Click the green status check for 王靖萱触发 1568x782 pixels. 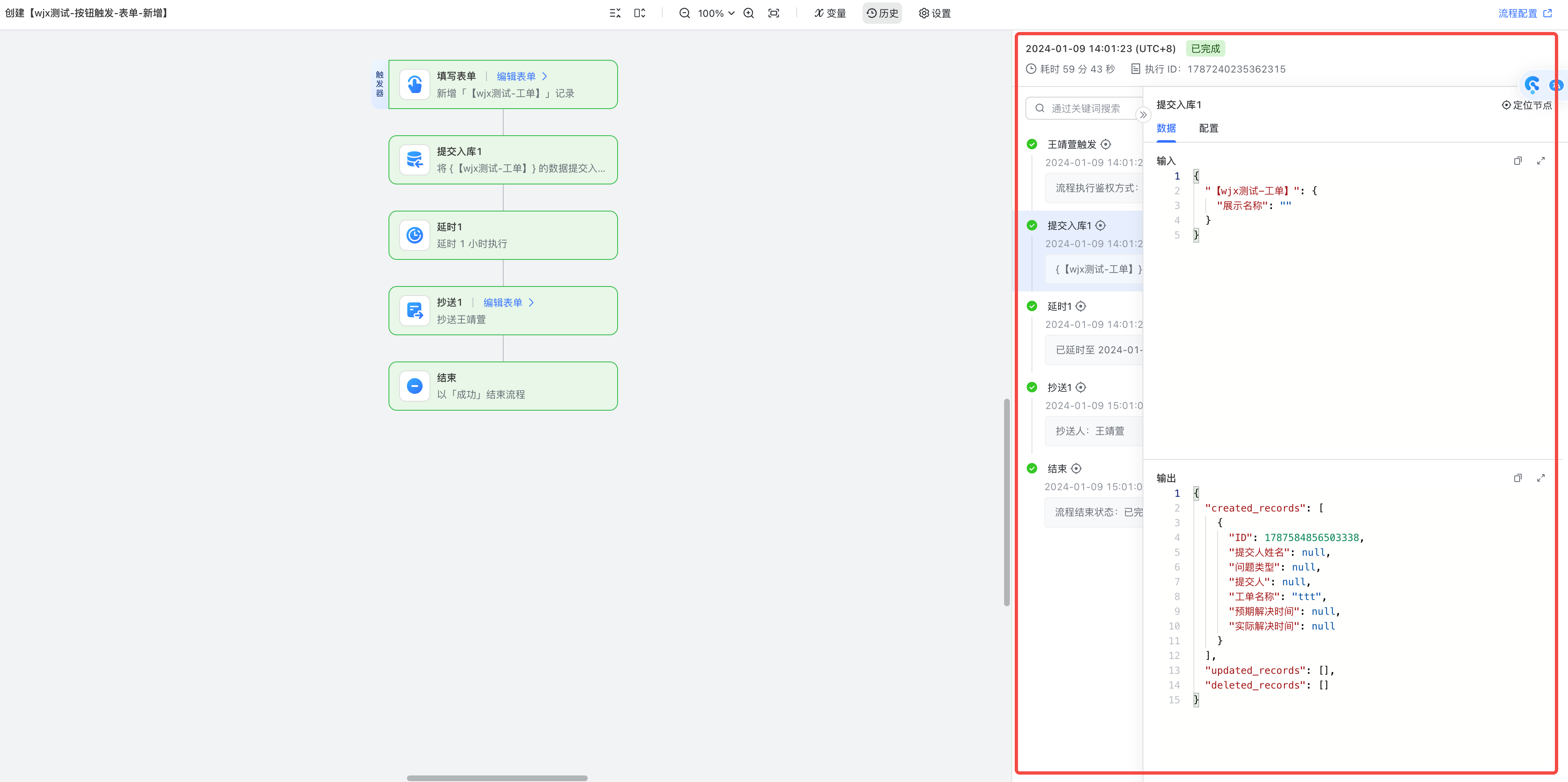1032,144
